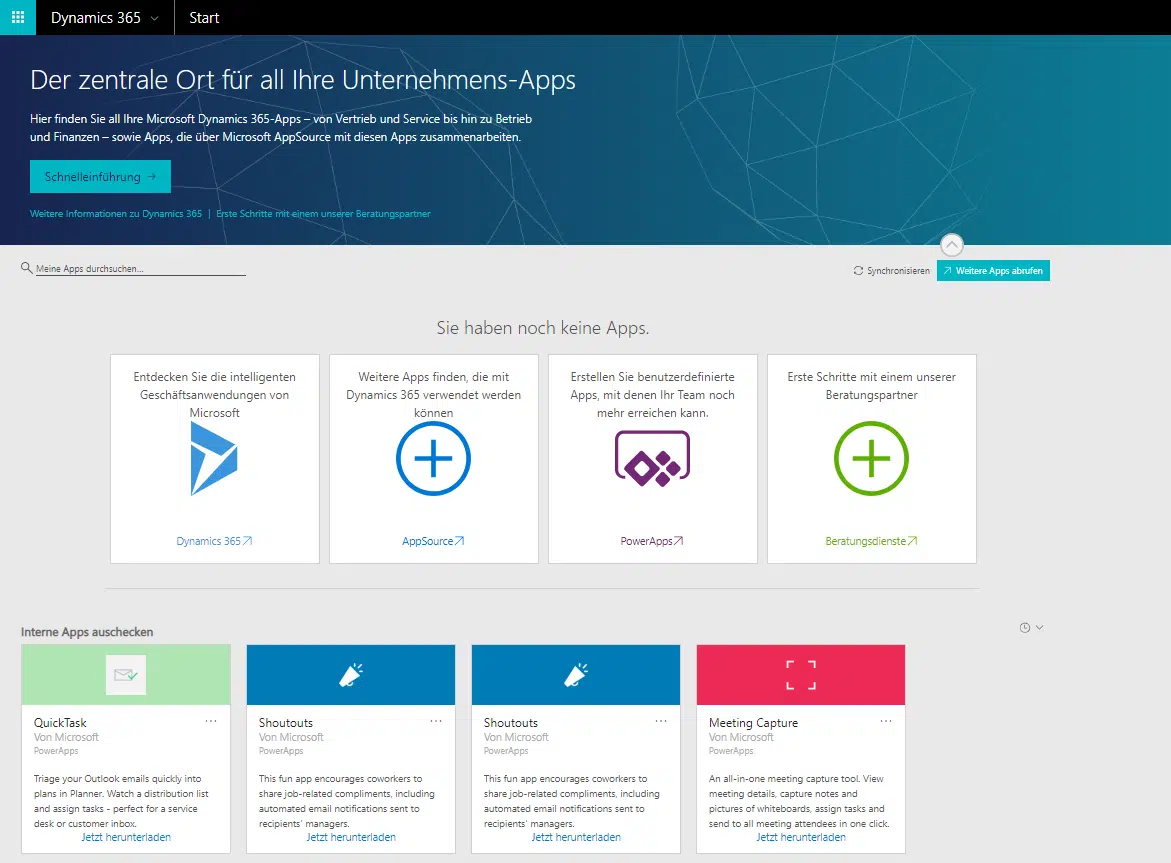This screenshot has height=863, width=1171.
Task: Collapse the banner with round chevron-up button
Action: click(951, 245)
